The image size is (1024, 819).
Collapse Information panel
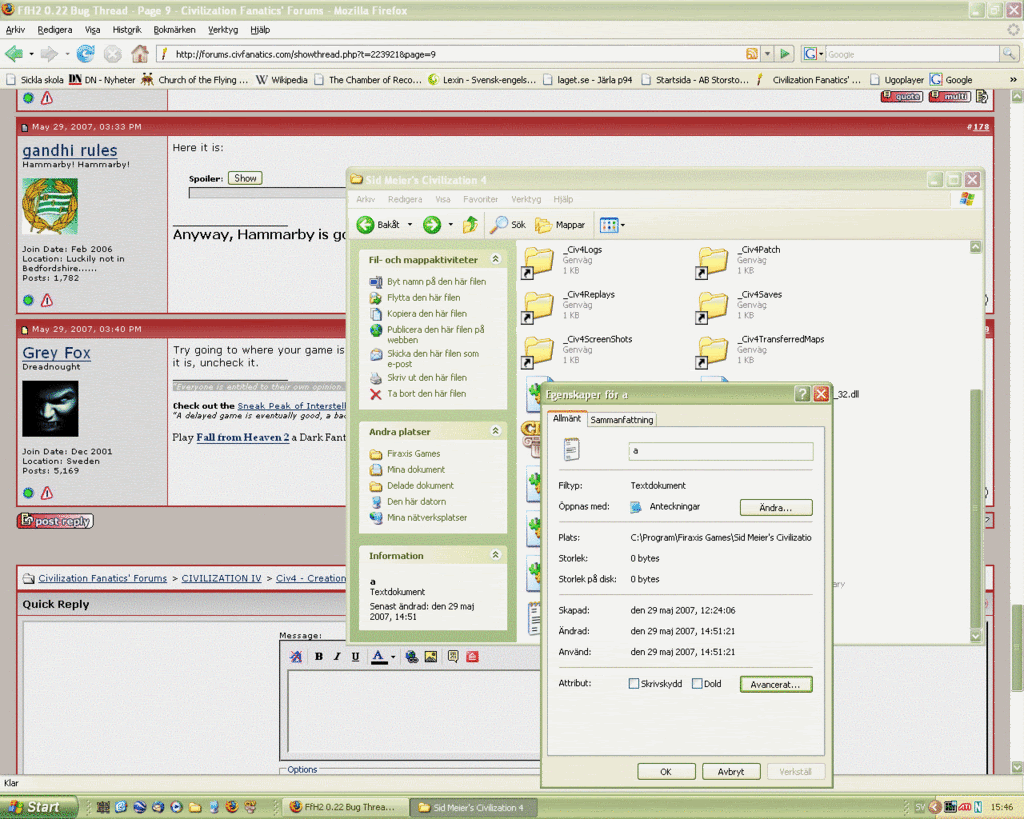tap(496, 555)
